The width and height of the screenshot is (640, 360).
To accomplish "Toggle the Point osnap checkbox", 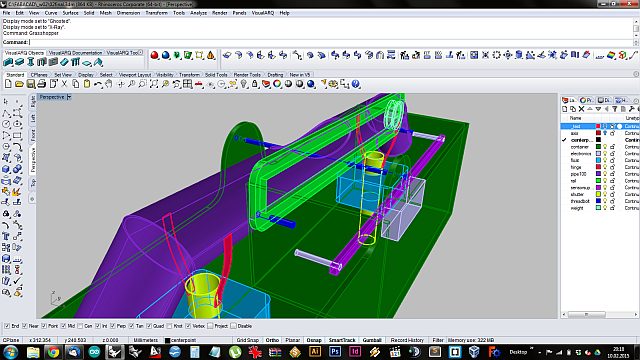I will pyautogui.click(x=44, y=326).
